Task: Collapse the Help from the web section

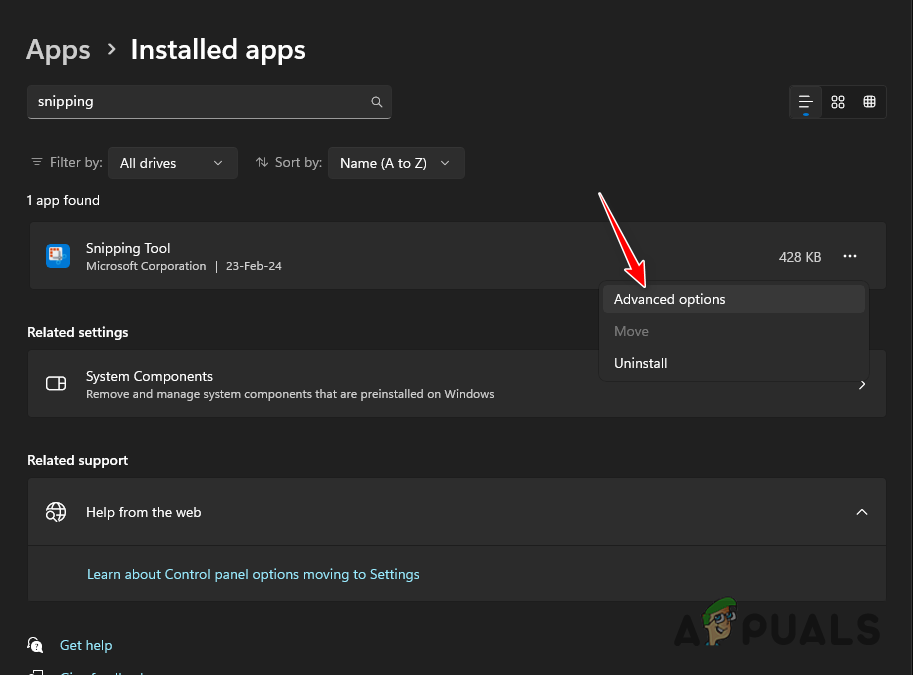Action: pos(861,511)
